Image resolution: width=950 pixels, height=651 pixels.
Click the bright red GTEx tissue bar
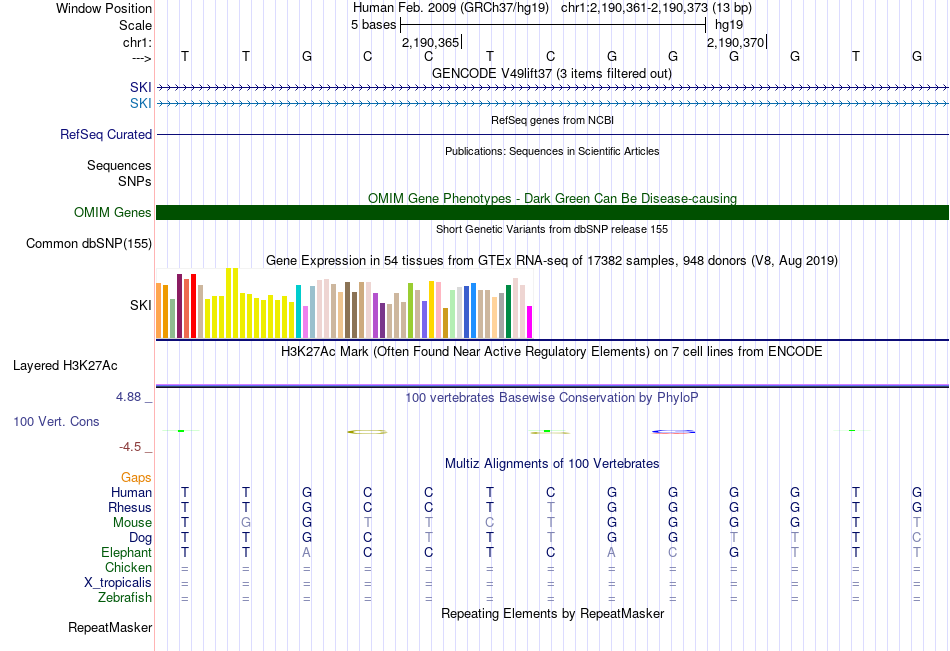[193, 305]
